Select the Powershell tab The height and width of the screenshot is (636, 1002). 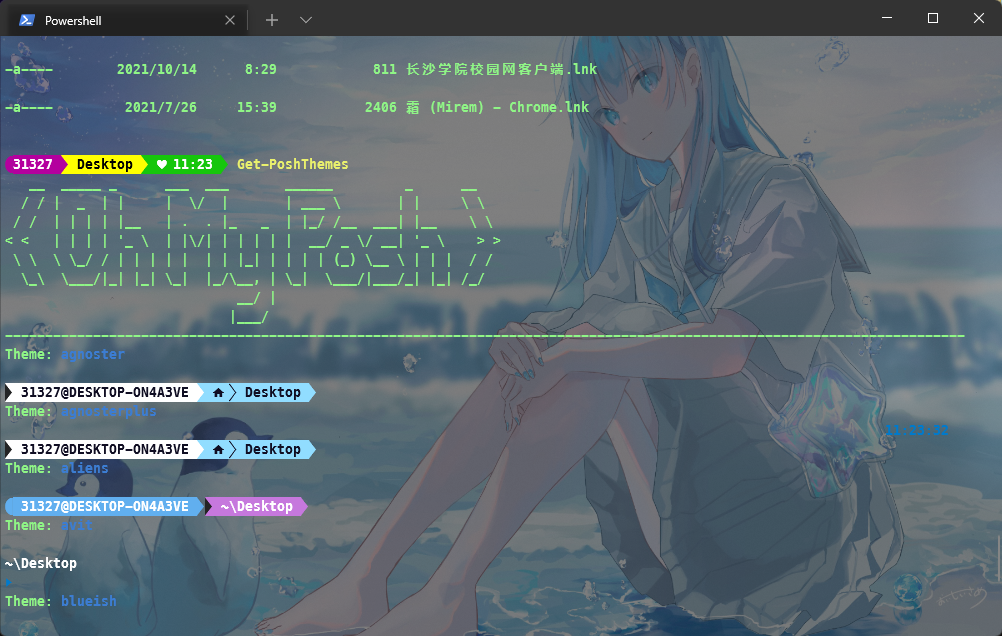[127, 20]
